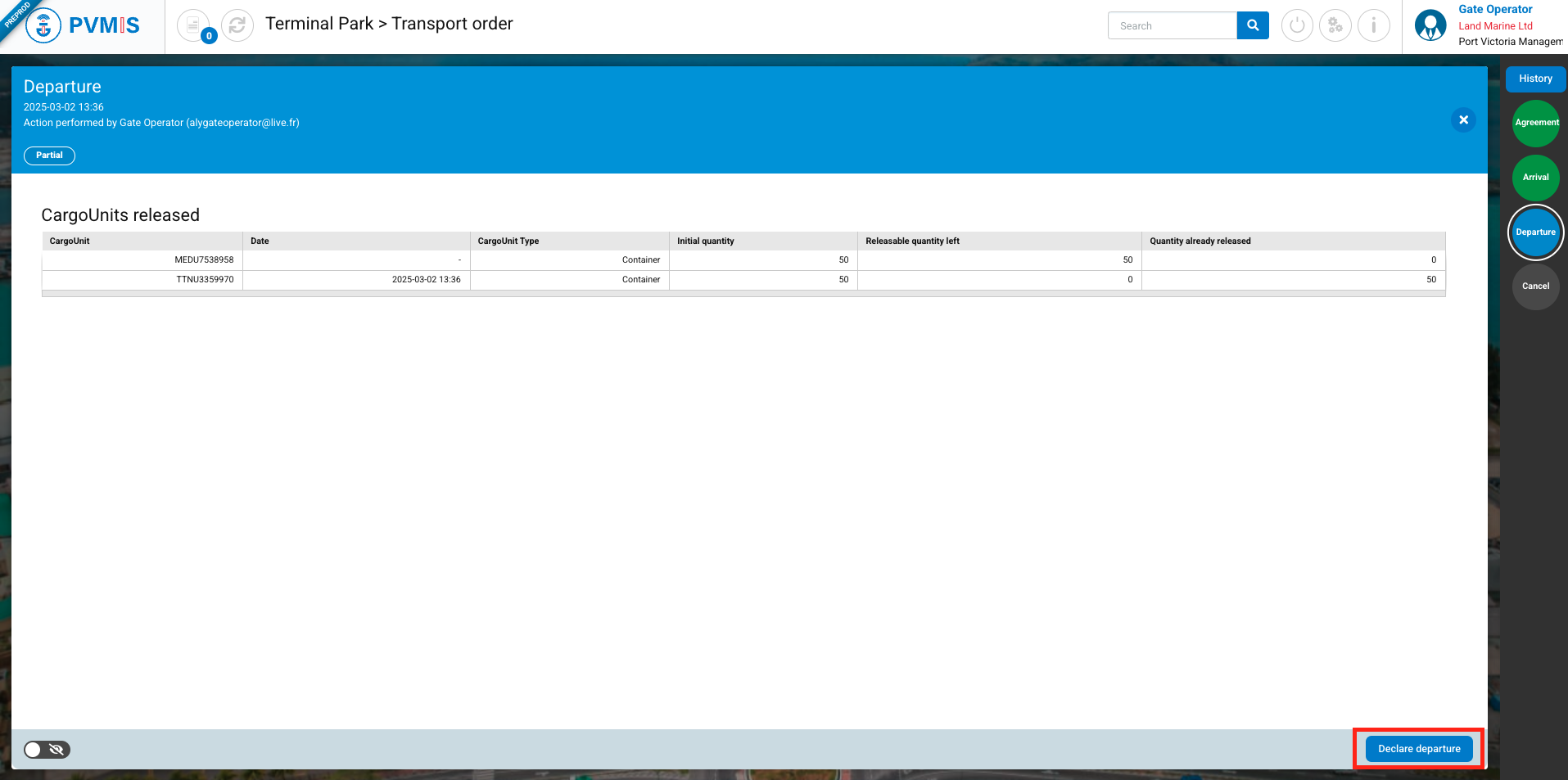Sort by Releasable quantity left column header
Image resolution: width=1568 pixels, height=780 pixels.
pos(912,241)
